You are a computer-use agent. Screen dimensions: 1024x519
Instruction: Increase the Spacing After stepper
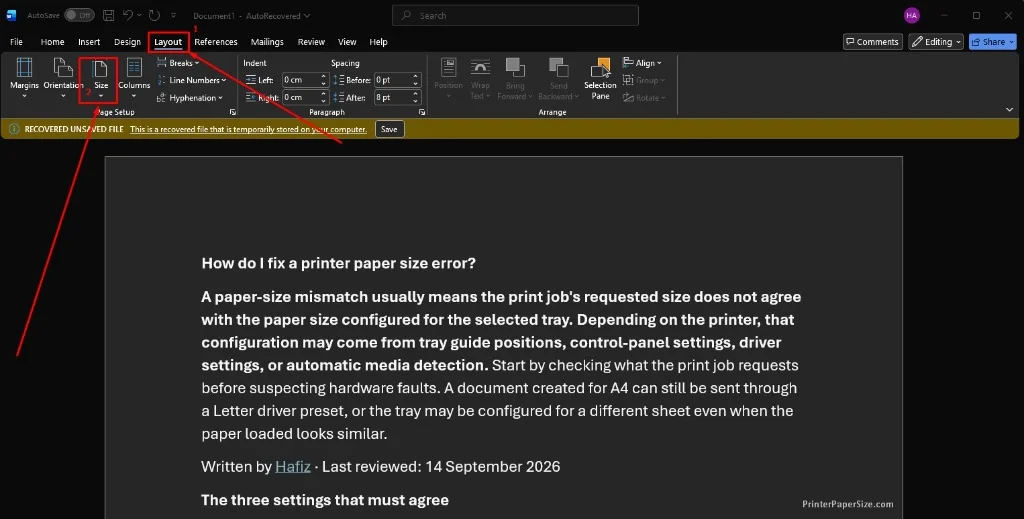(416, 94)
